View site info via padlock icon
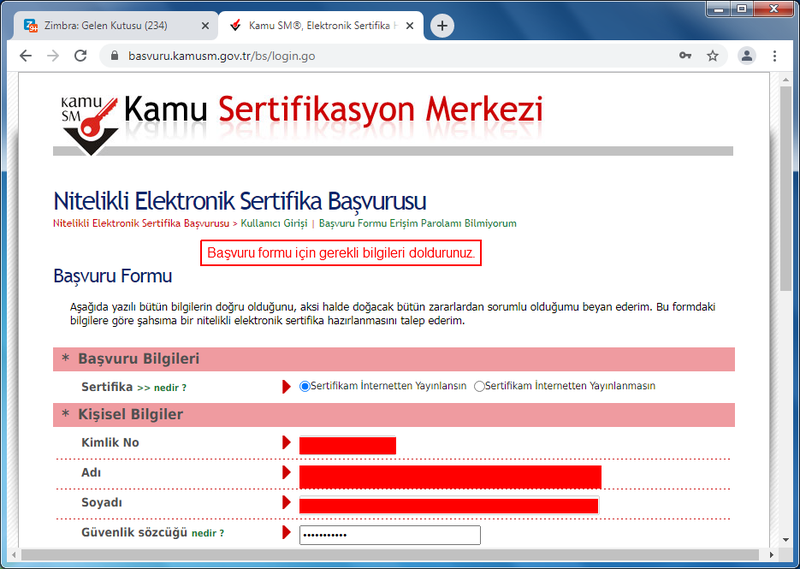The image size is (800, 569). 113,56
